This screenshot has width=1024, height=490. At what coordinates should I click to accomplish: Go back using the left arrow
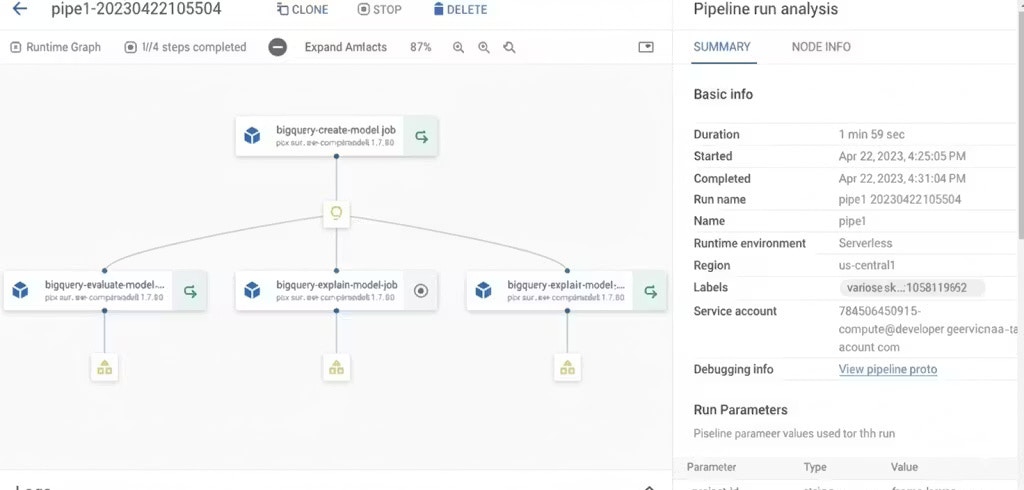click(20, 9)
